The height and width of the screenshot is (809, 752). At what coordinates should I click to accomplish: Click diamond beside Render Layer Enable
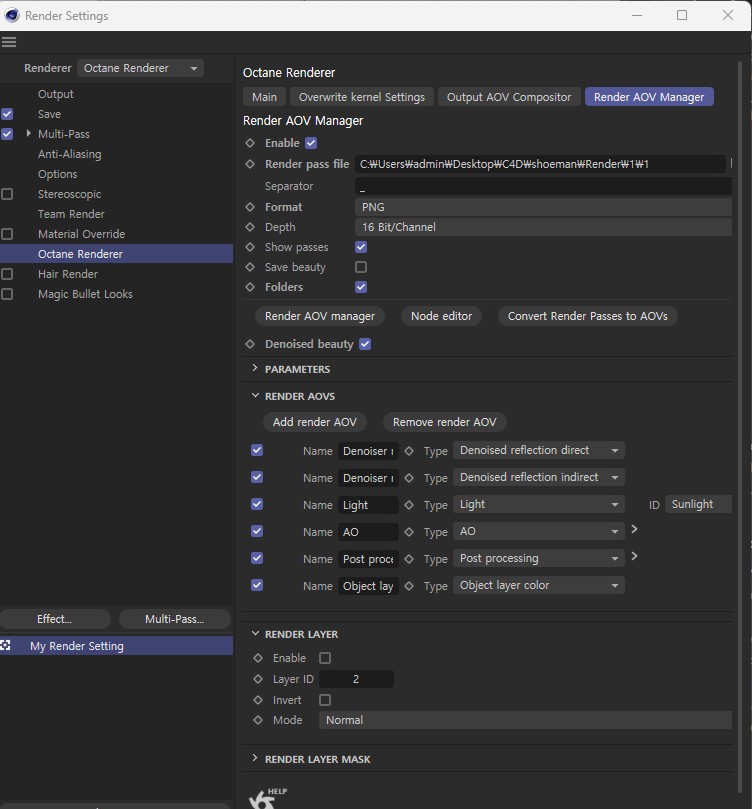[258, 658]
